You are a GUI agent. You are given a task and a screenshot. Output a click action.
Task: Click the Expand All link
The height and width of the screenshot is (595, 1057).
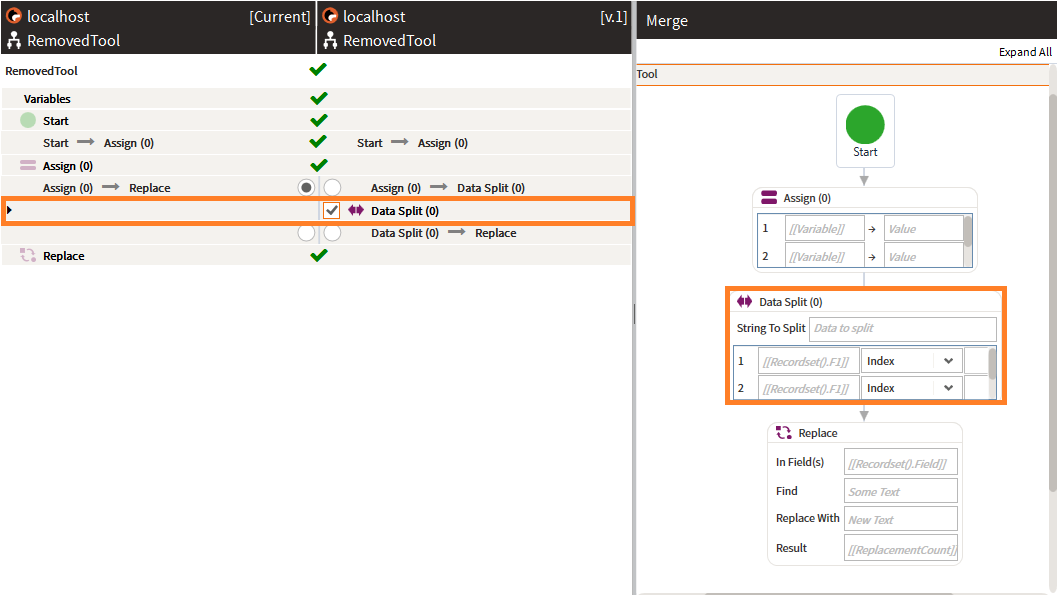coord(1025,51)
